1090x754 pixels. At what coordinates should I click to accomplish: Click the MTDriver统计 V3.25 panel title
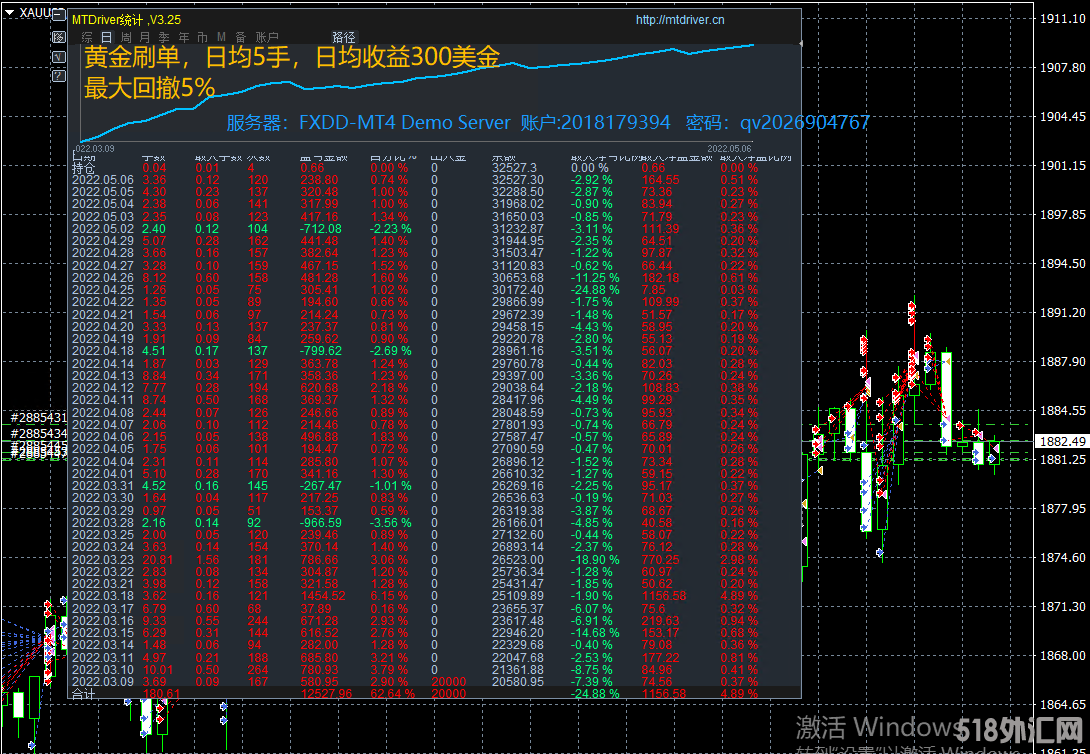pyautogui.click(x=126, y=20)
